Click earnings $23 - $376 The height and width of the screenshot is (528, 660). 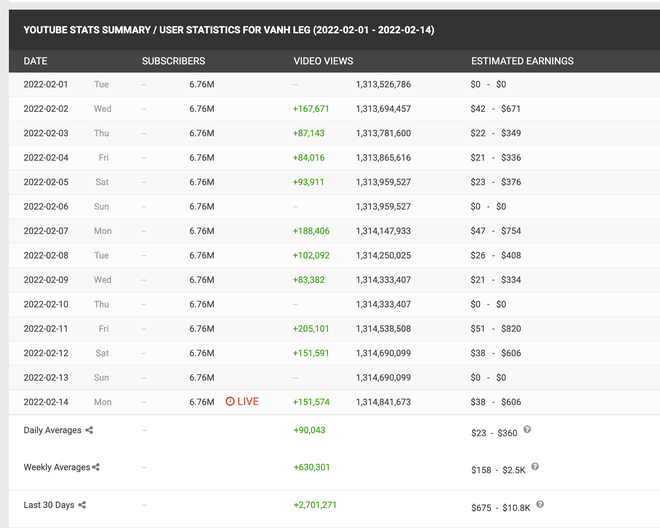(495, 182)
